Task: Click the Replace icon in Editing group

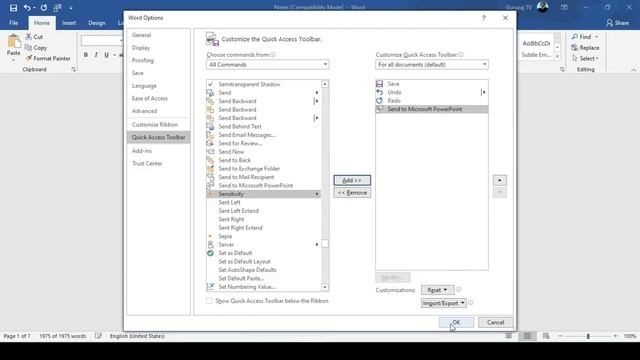Action: 575,48
